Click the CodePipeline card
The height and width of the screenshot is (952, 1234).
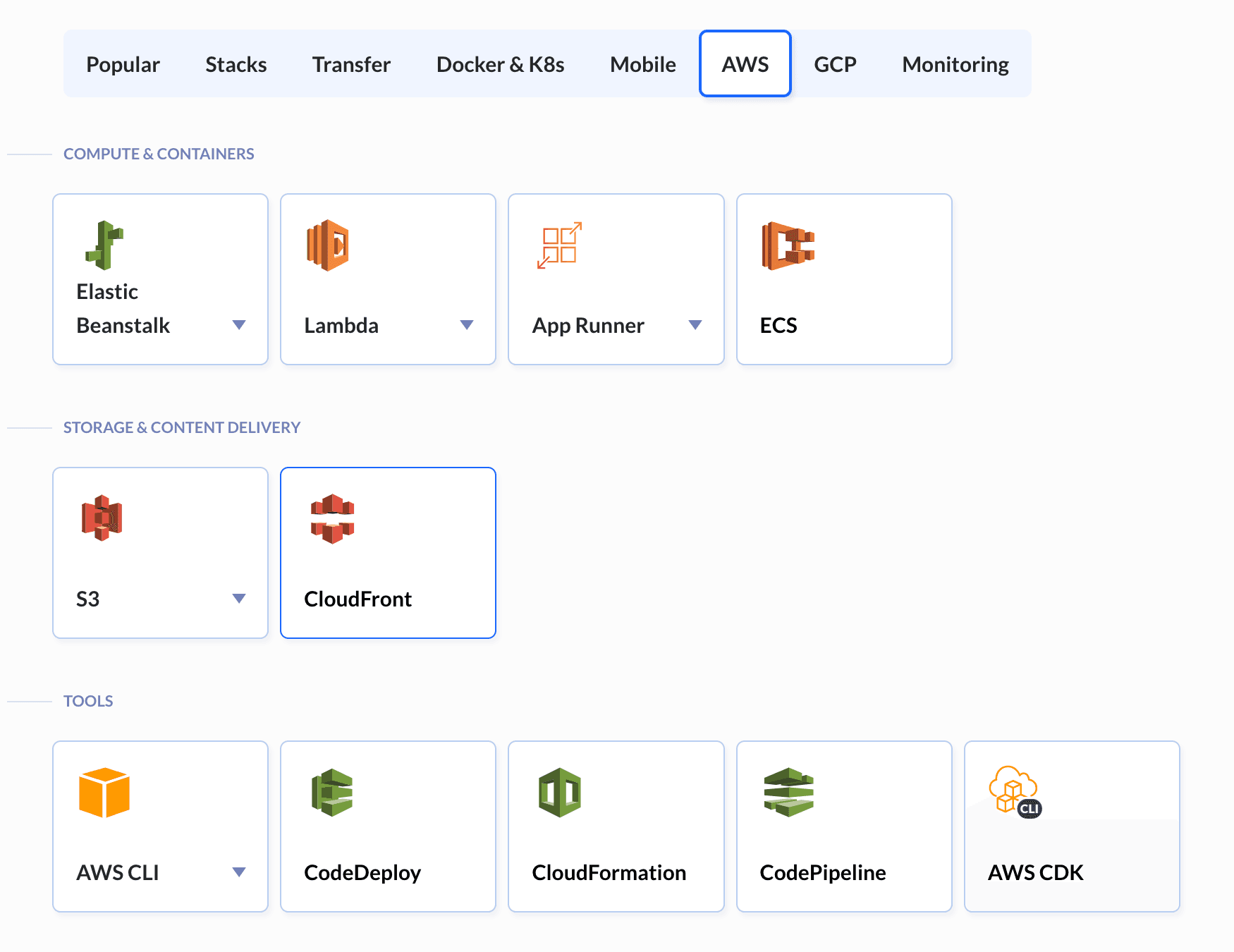[844, 825]
